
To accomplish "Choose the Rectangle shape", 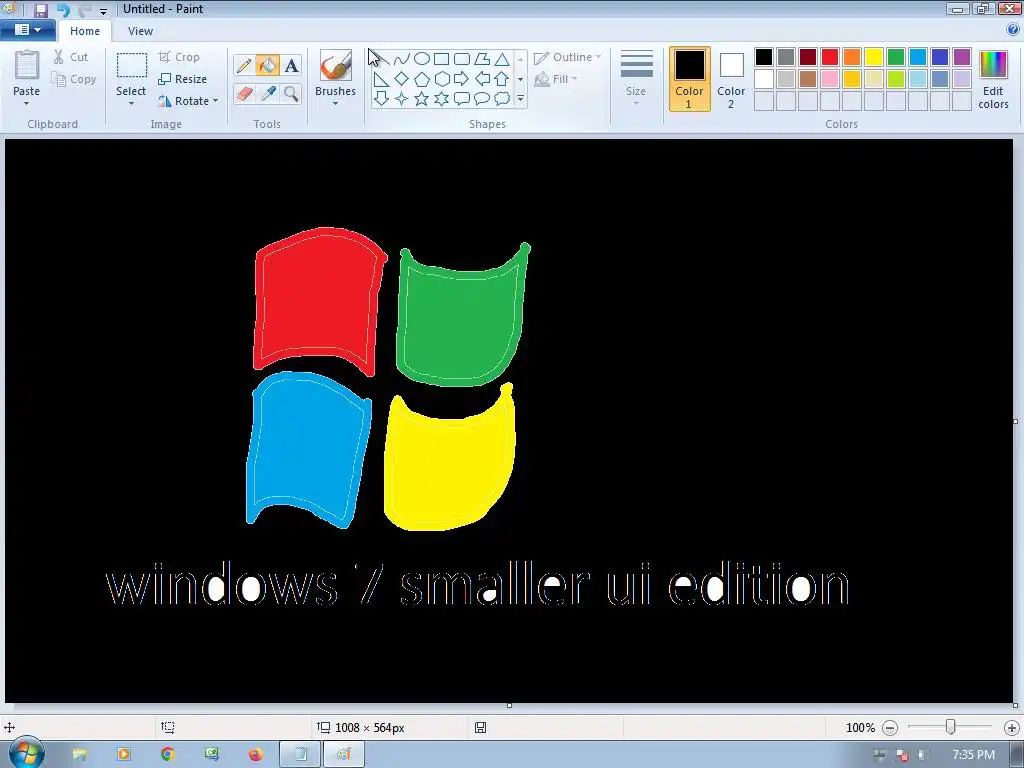I will tap(442, 59).
